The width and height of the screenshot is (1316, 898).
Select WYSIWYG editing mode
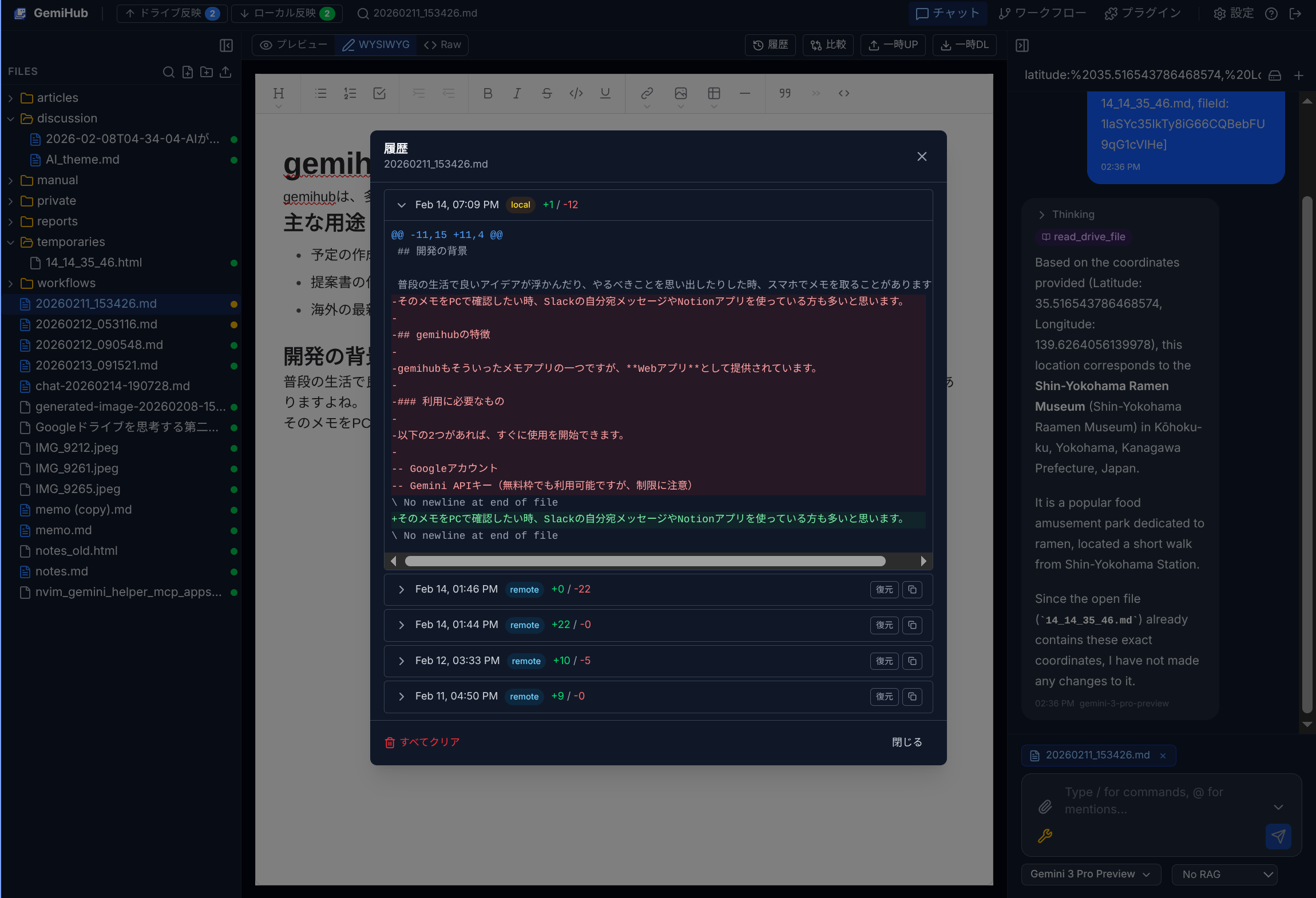tap(376, 45)
